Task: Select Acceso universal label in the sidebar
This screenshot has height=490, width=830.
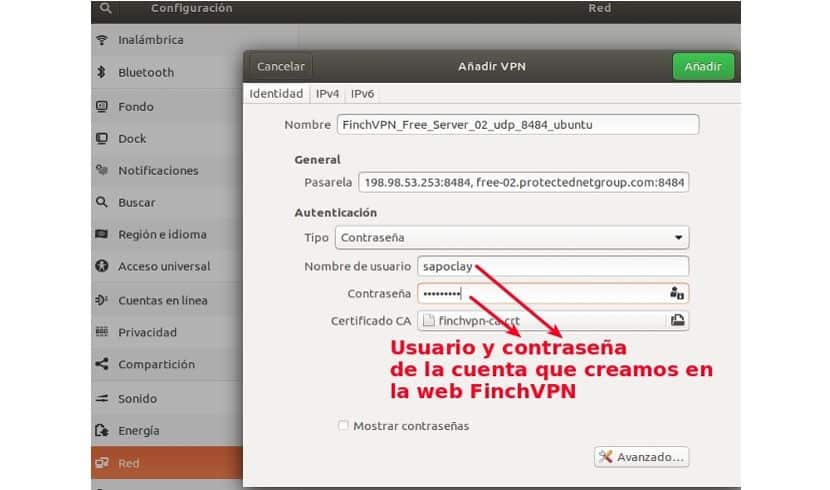Action: click(x=164, y=266)
